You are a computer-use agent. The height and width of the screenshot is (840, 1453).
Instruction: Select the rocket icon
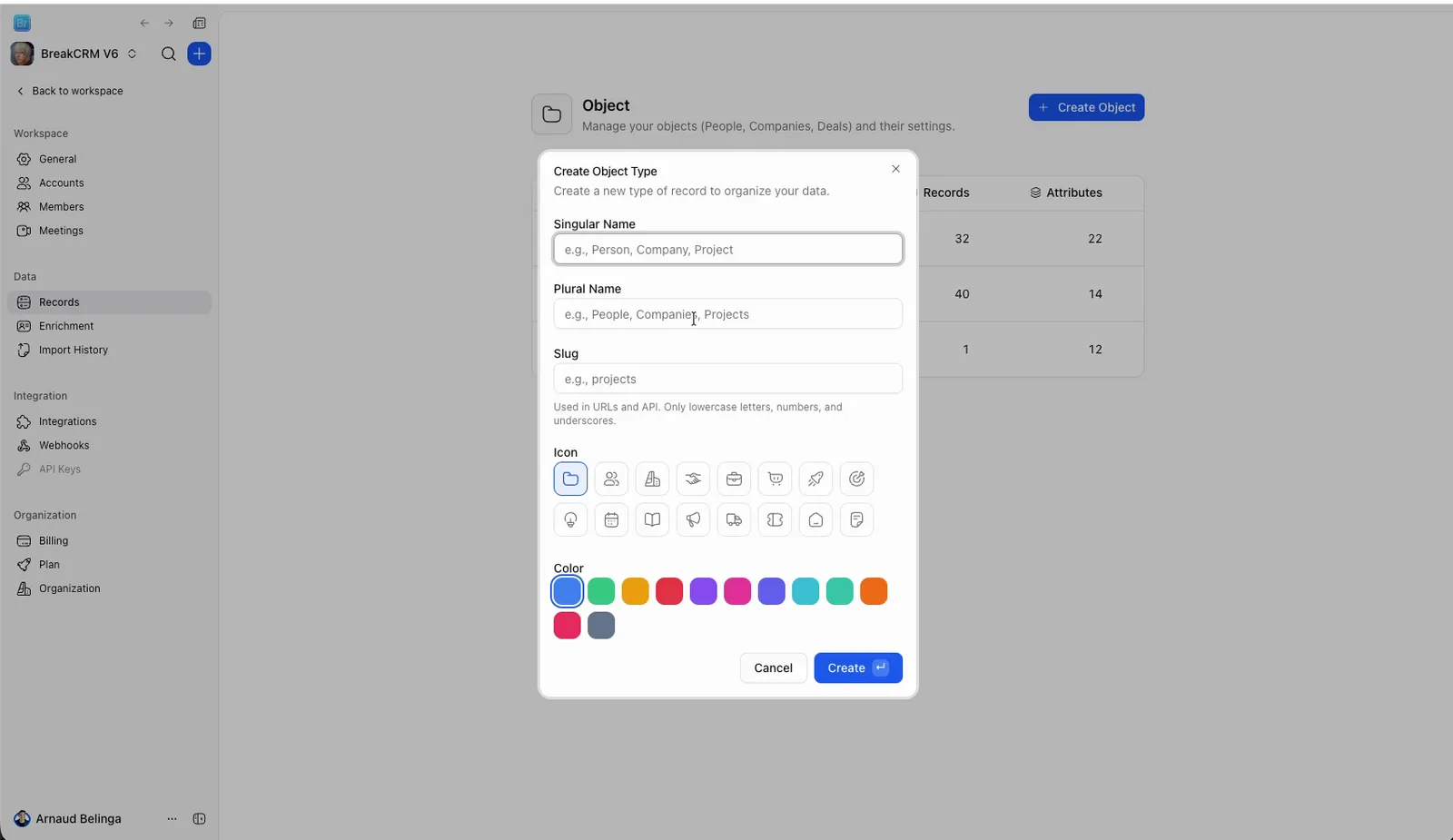point(815,479)
